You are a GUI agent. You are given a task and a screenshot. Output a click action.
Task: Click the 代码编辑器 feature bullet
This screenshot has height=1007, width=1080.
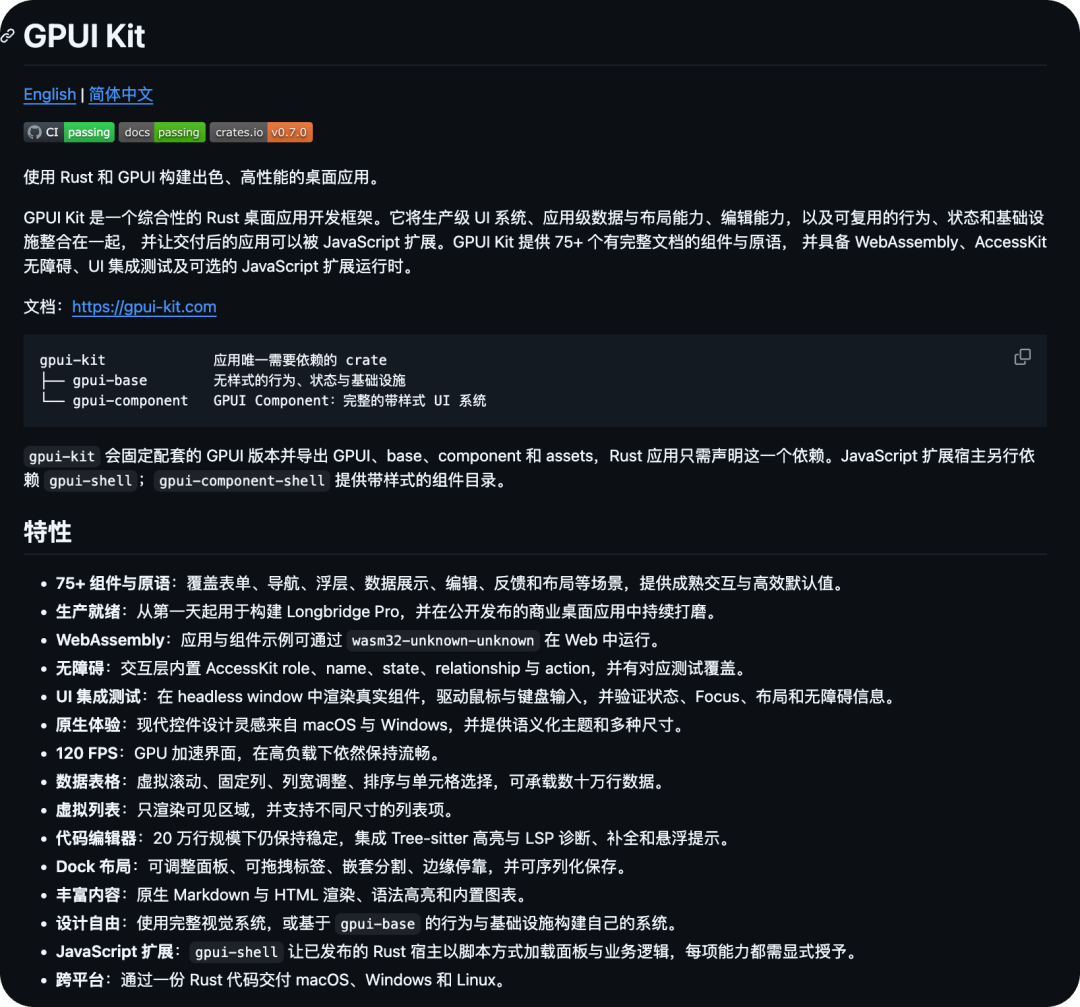(x=393, y=838)
